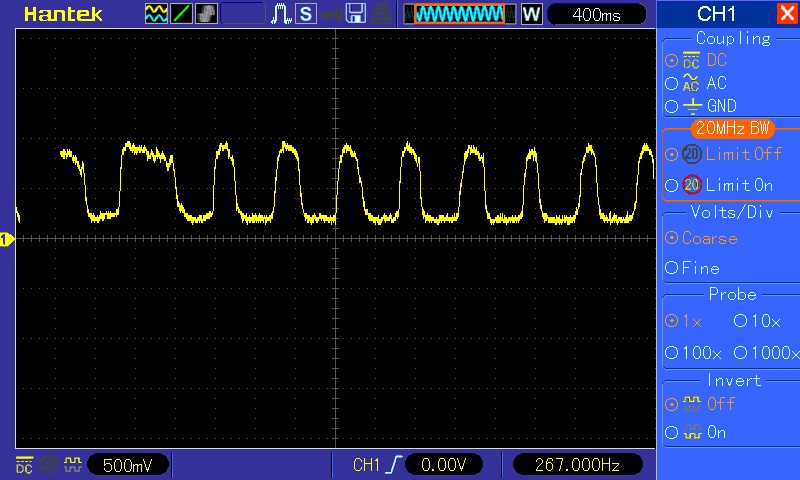The height and width of the screenshot is (480, 800).
Task: Click the DC coupling icon in status bar
Action: tap(23, 465)
